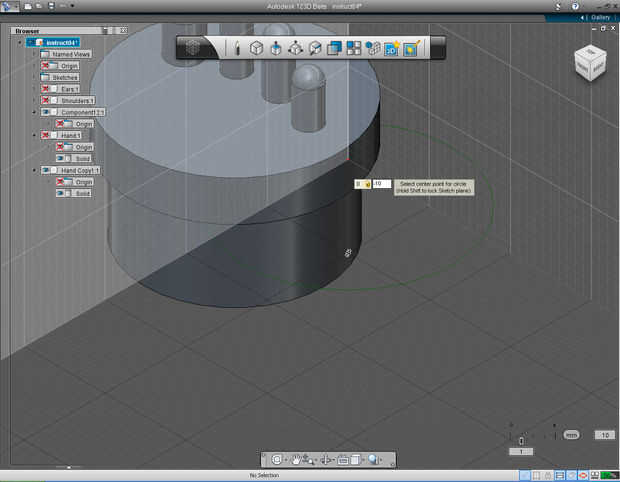Show or hide Hand:1 component

tap(46, 135)
